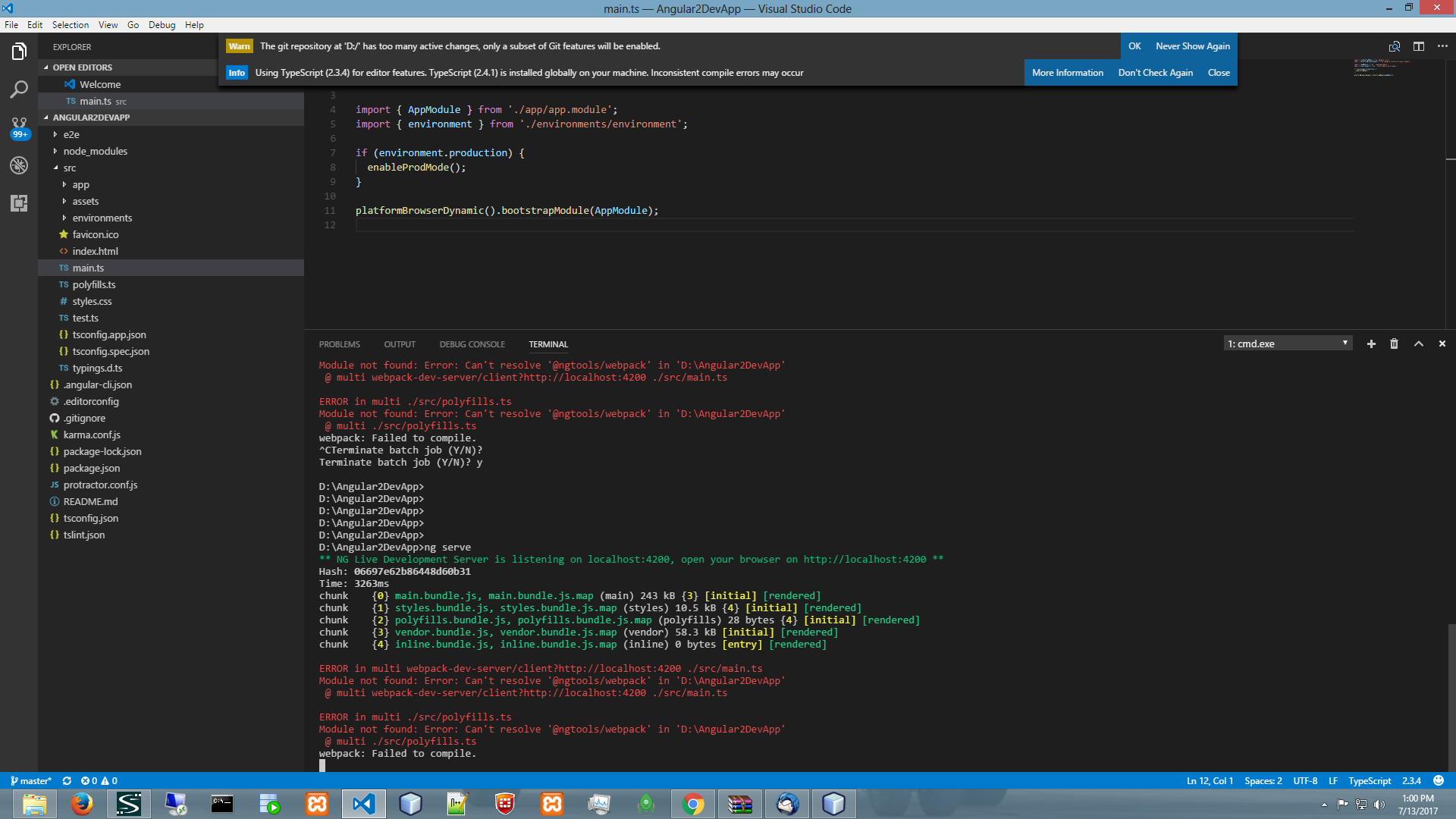Collapse the OPEN EDITORS section
The height and width of the screenshot is (819, 1456).
[x=82, y=67]
